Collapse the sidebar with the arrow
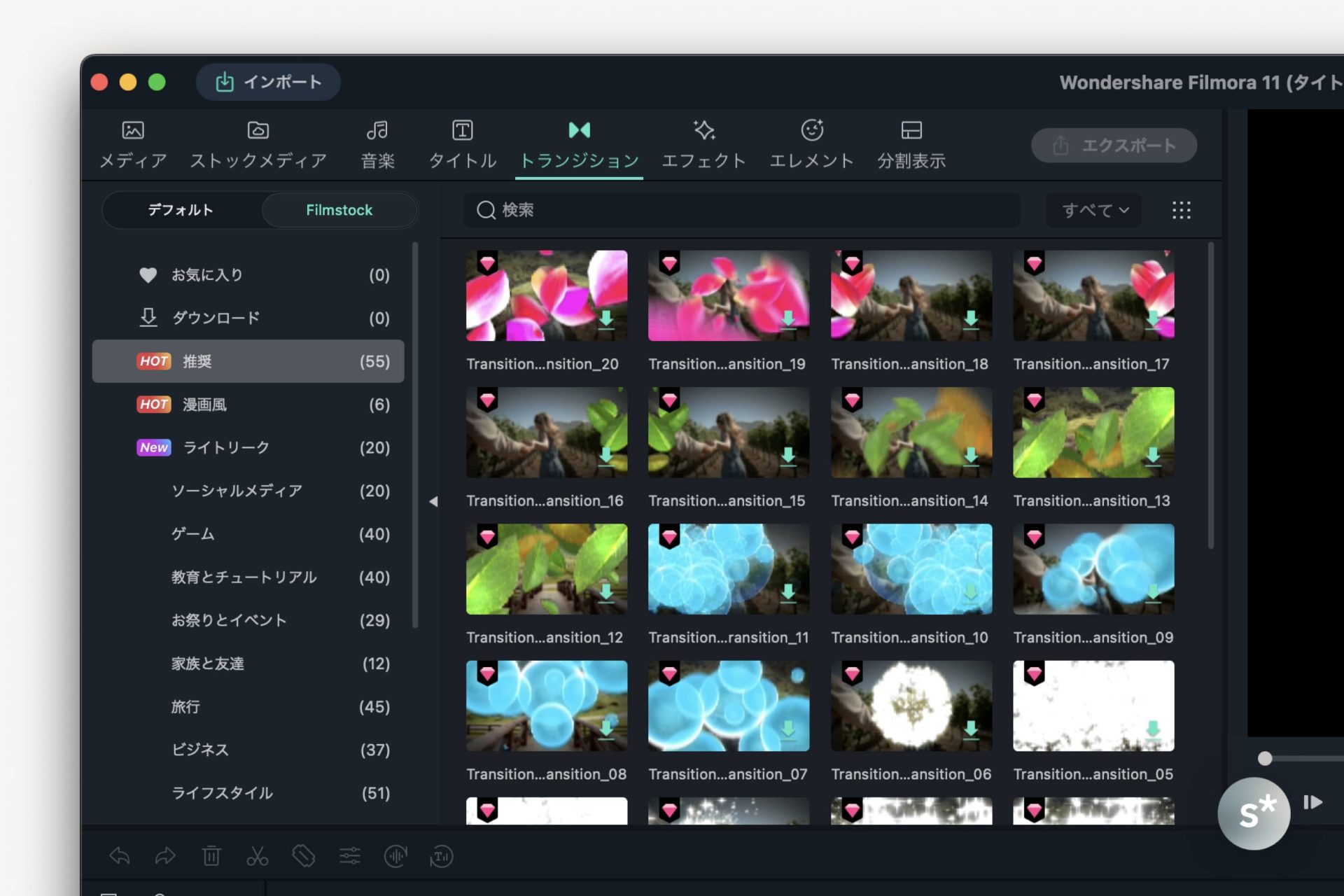1344x896 pixels. click(434, 501)
